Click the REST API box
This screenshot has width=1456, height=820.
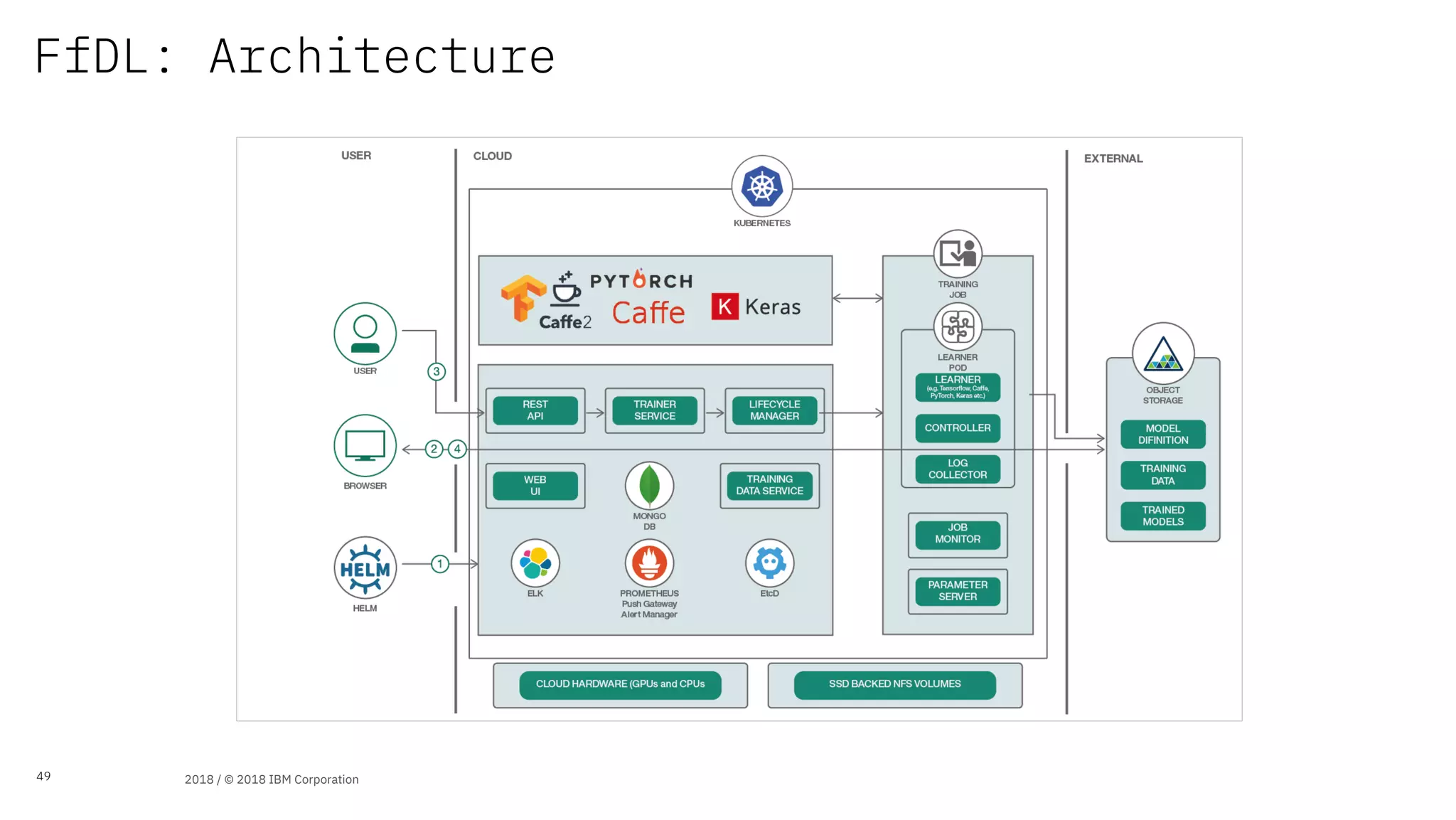(535, 410)
